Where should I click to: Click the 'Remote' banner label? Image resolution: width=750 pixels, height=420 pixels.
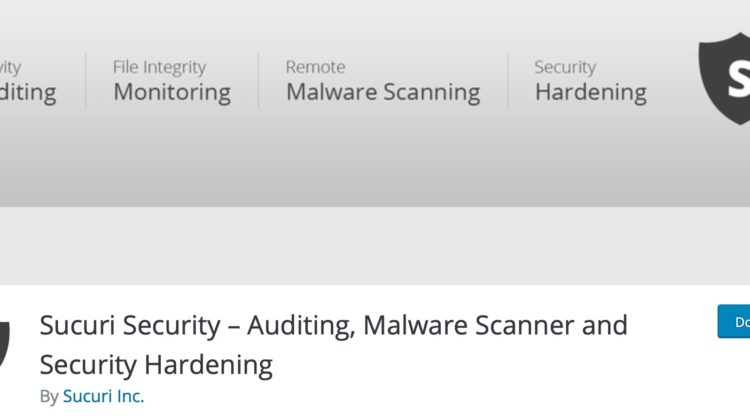click(x=315, y=67)
